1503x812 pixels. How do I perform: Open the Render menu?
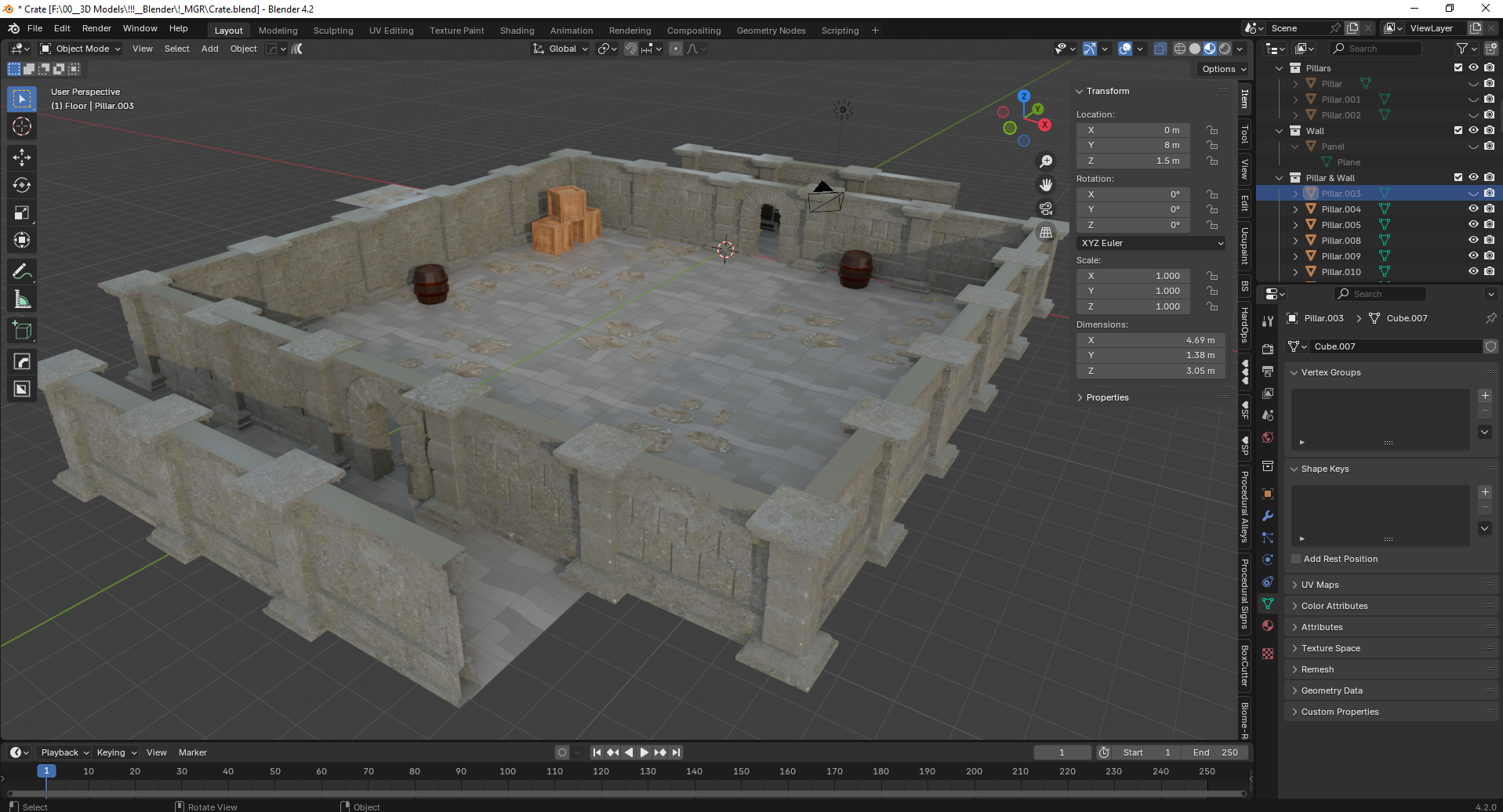click(x=96, y=28)
